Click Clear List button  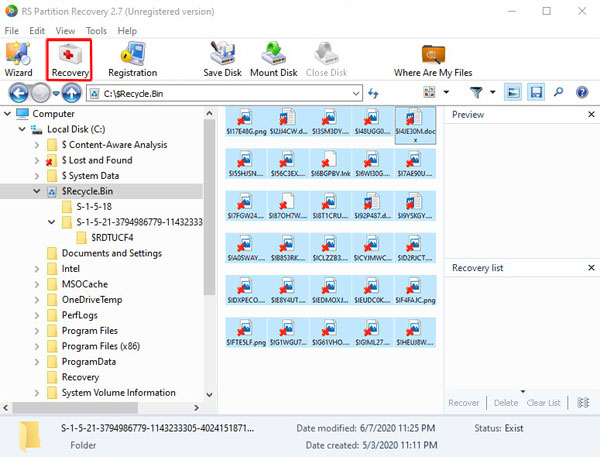(543, 403)
